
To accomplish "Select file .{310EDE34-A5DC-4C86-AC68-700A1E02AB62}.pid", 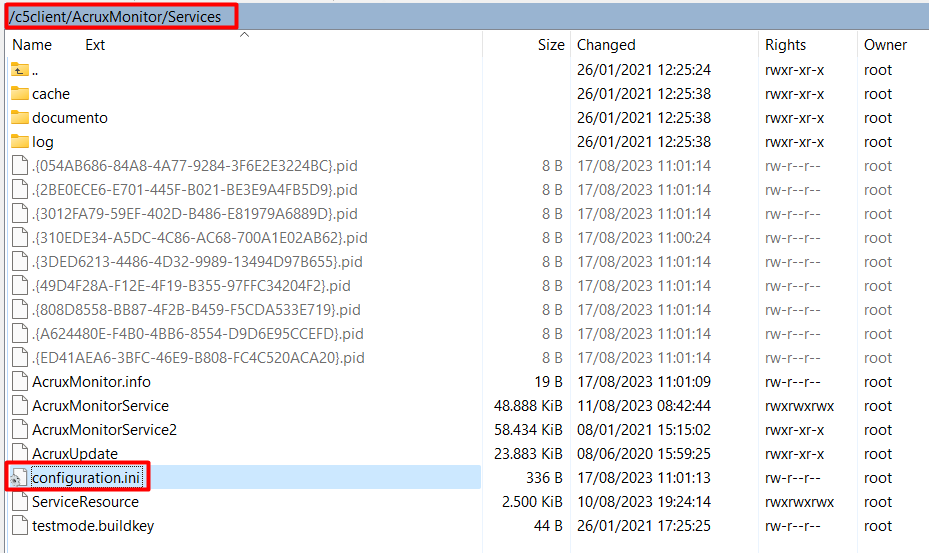I will coord(200,238).
